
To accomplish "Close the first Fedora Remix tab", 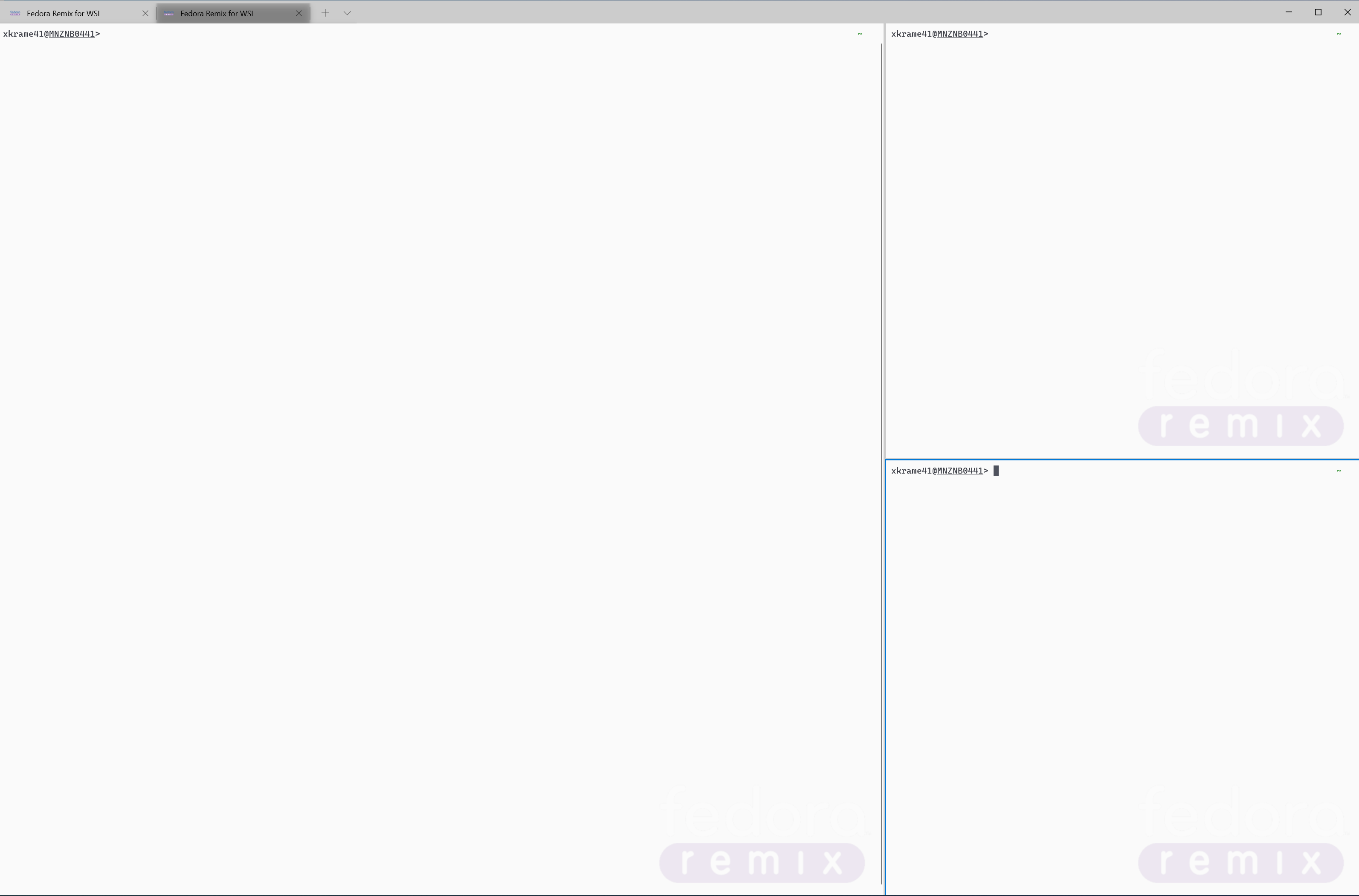I will pos(145,13).
